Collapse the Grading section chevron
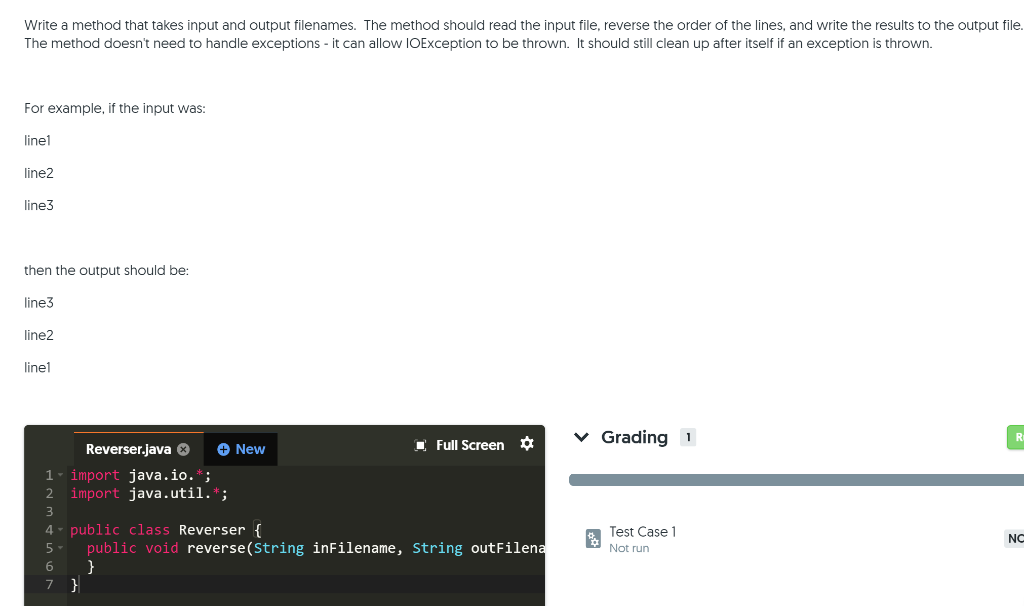This screenshot has height=606, width=1024. [x=581, y=437]
